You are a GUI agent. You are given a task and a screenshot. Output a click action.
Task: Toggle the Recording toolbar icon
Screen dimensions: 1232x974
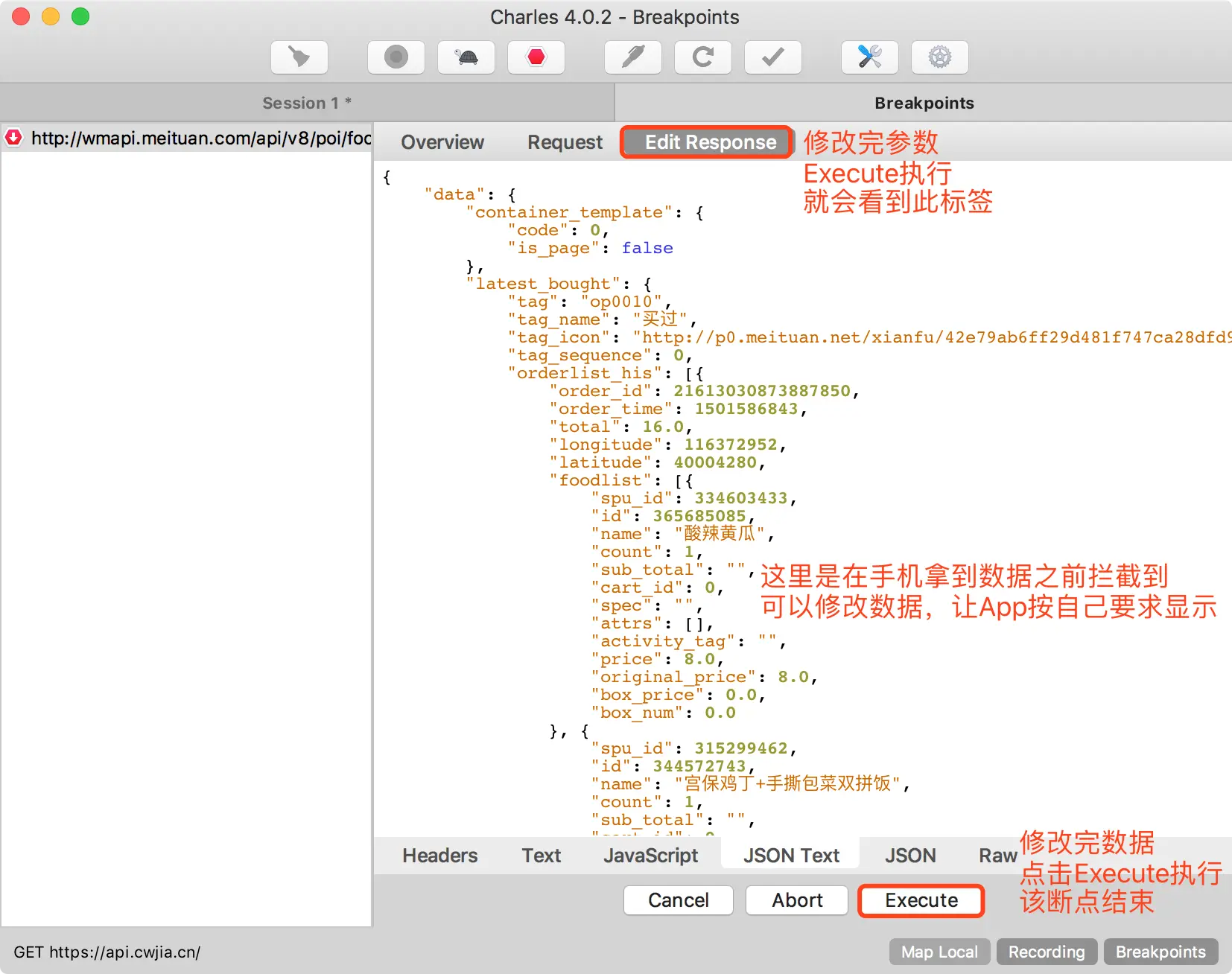[x=396, y=57]
